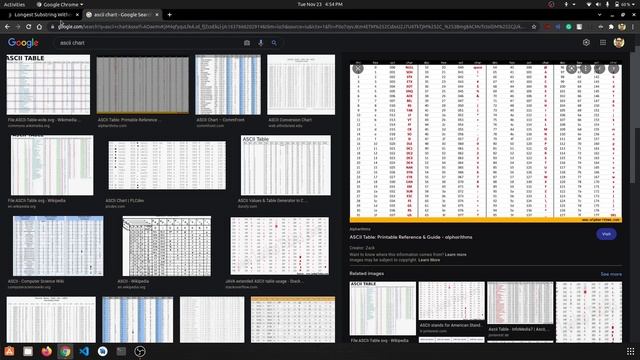Click the voice search microphone icon

pyautogui.click(x=260, y=43)
